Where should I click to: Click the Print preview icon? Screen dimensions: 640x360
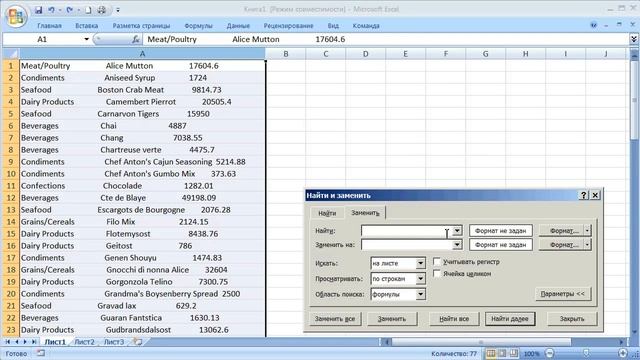[x=102, y=10]
